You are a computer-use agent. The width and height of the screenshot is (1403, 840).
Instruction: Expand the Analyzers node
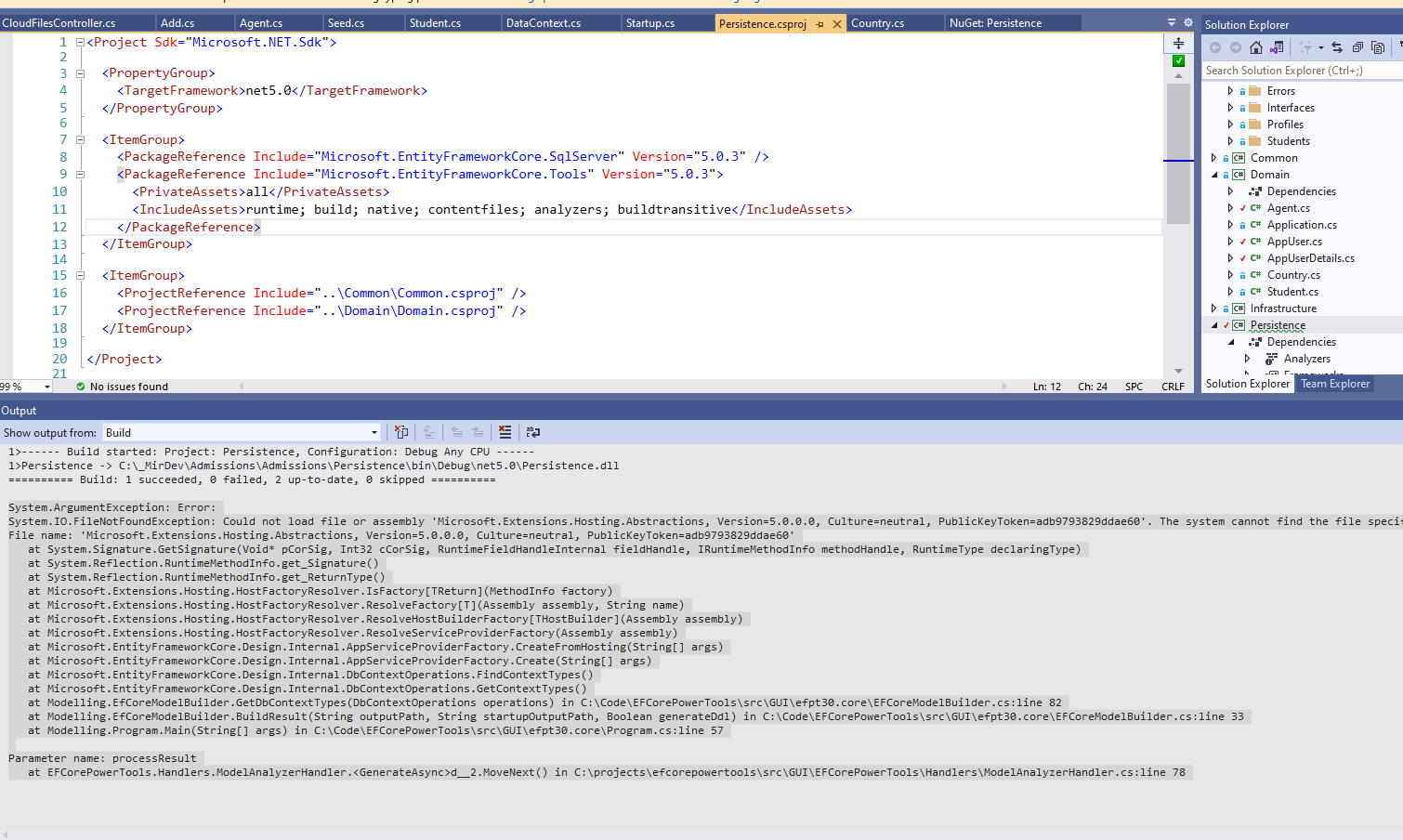pos(1248,358)
